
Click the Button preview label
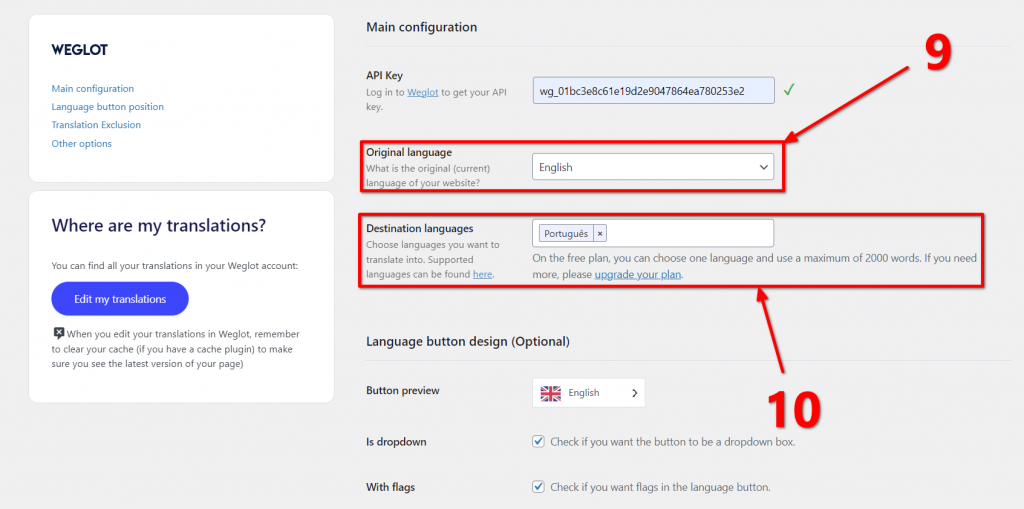[403, 391]
